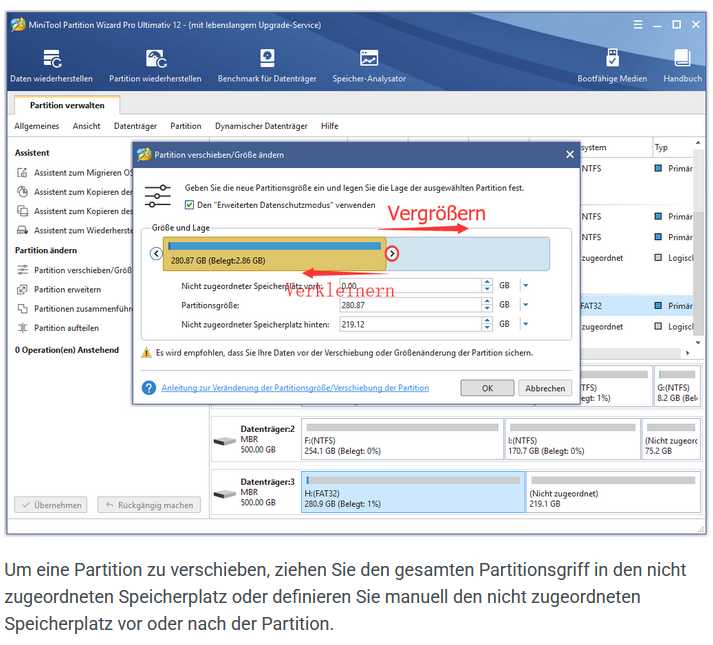Click Partition aufteilen label
Screen dimensions: 713x645
point(66,328)
